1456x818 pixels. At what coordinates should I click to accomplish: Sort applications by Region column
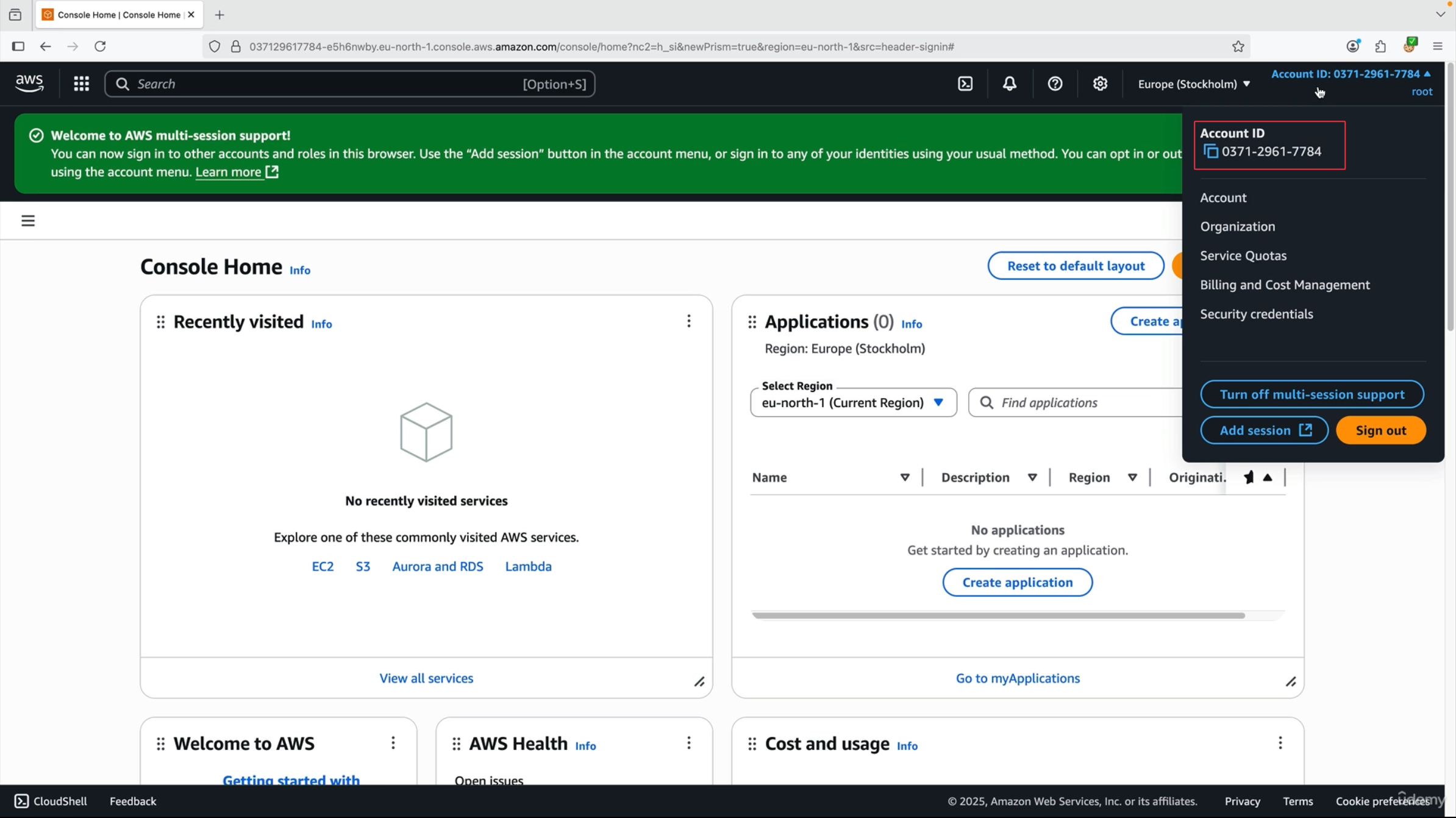point(1132,477)
